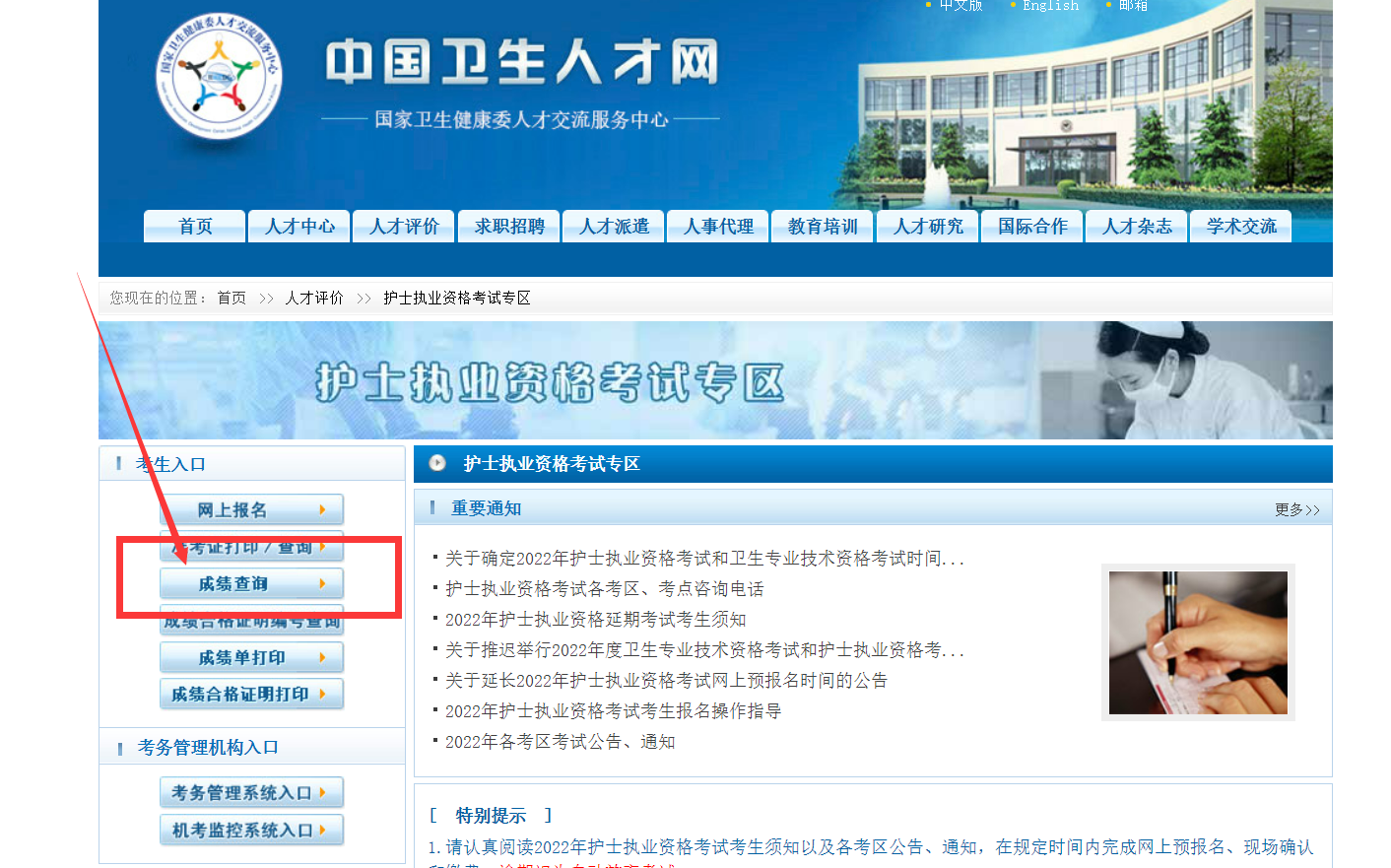This screenshot has height=868, width=1391.
Task: Click 人才评价 in the breadcrumb path
Action: point(314,298)
